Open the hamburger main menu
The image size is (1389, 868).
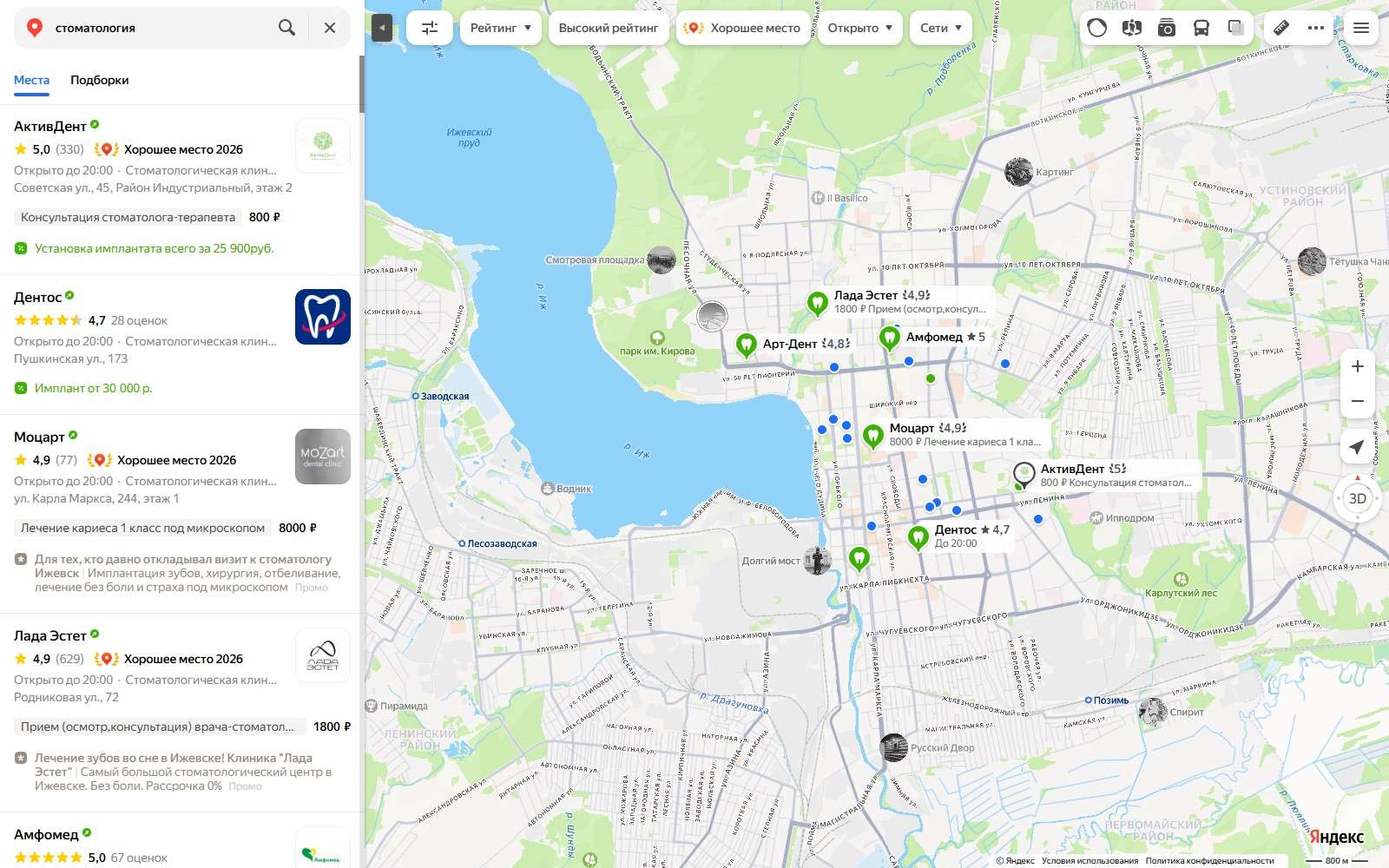[1361, 28]
